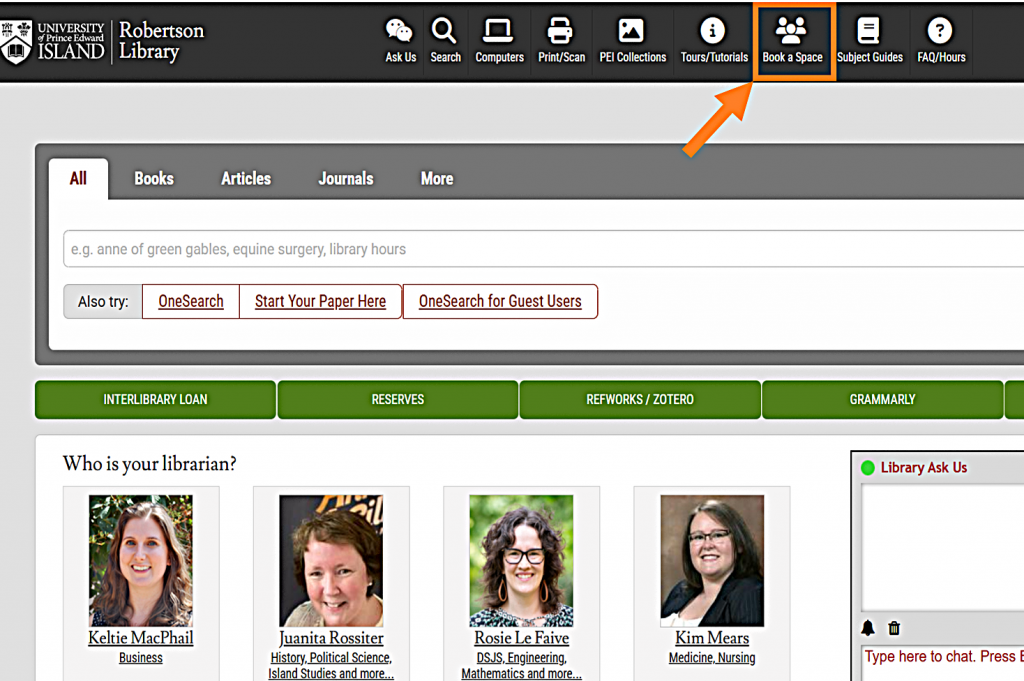Open PEI Collections image icon

pyautogui.click(x=632, y=32)
